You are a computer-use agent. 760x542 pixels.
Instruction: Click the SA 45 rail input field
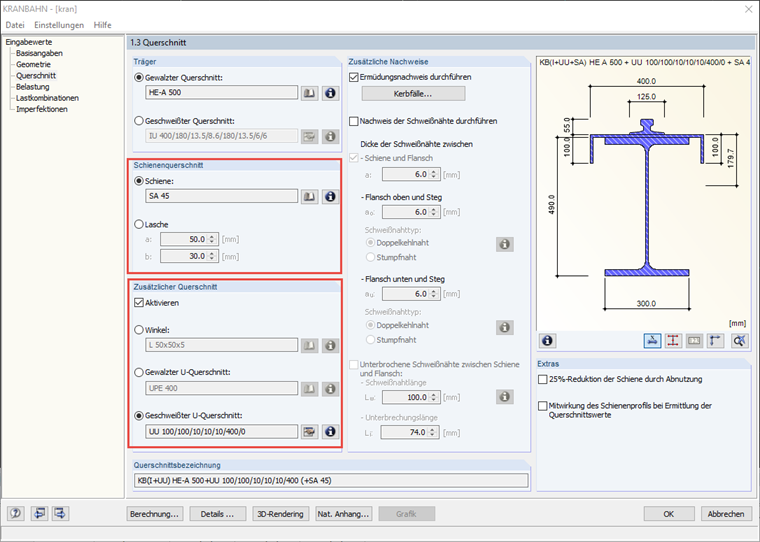point(222,196)
